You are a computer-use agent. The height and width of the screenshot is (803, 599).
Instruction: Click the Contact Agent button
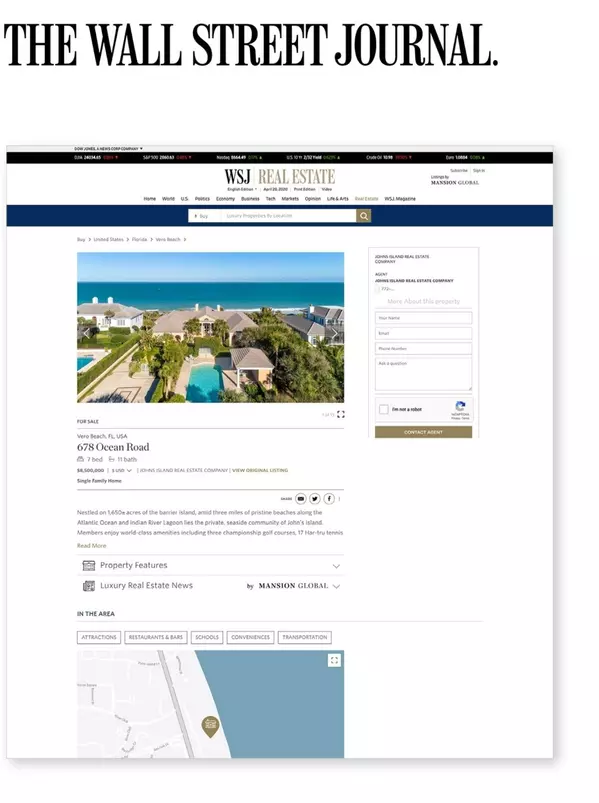tap(423, 432)
